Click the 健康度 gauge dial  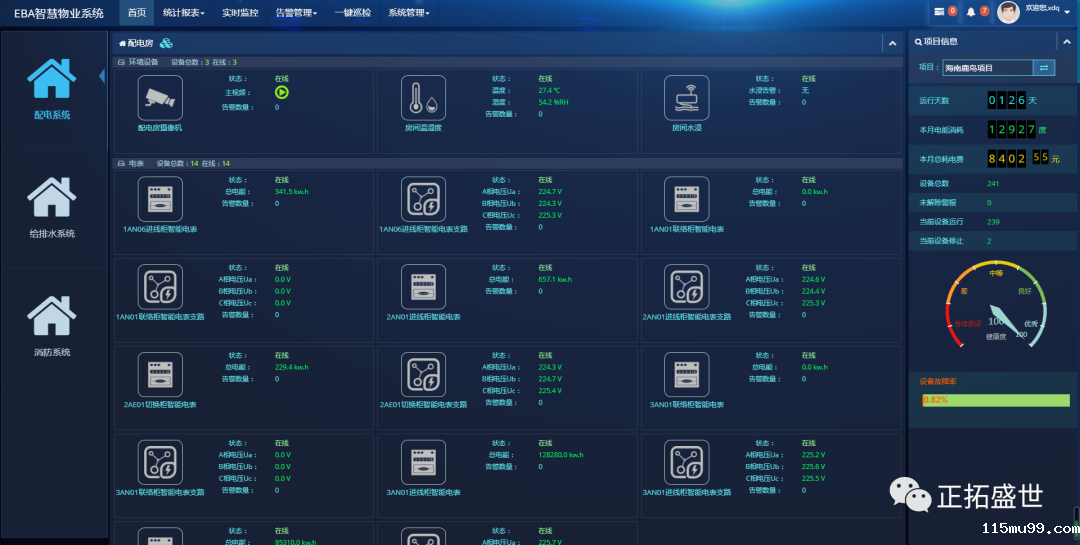click(996, 303)
